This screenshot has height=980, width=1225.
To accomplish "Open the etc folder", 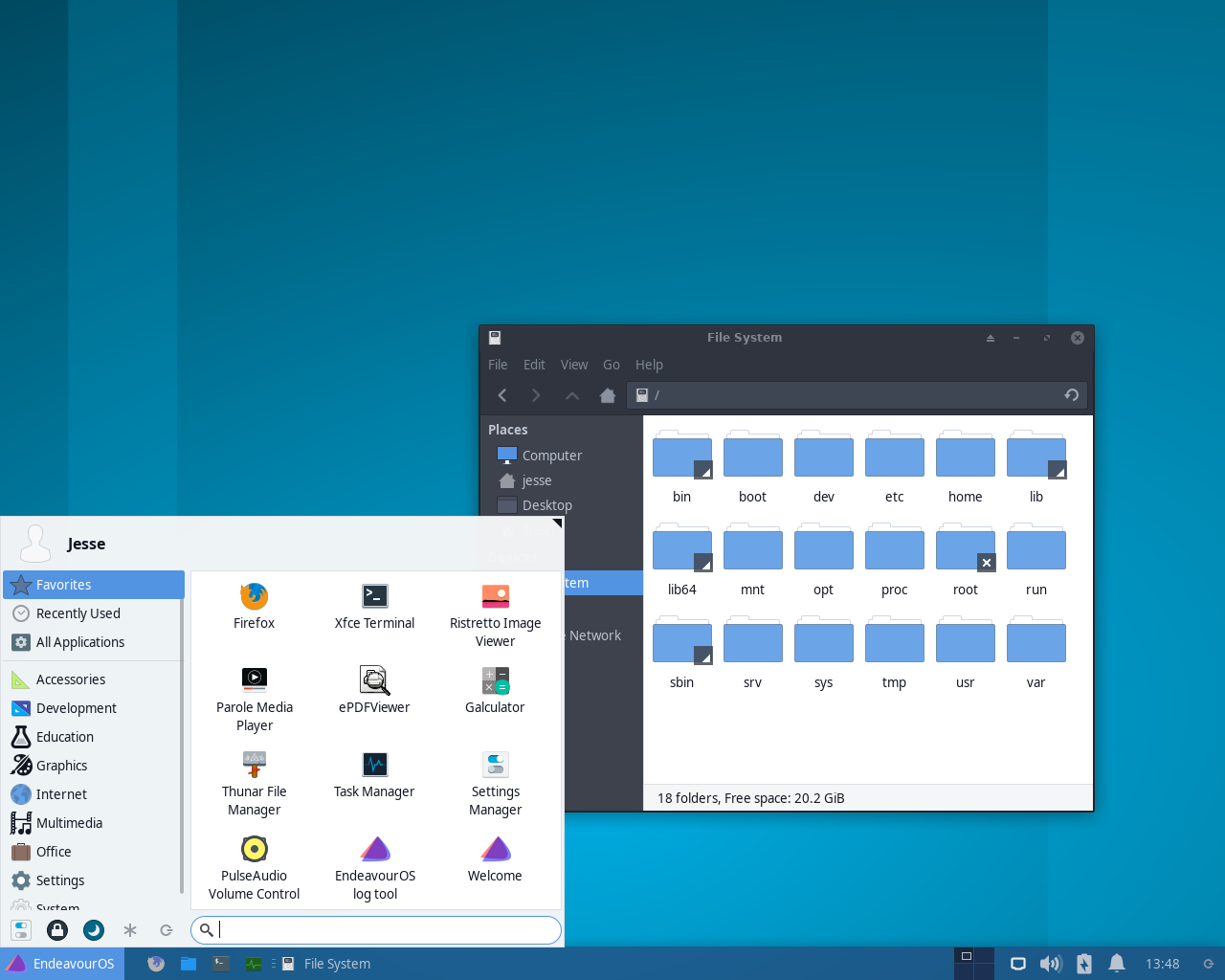I will (x=895, y=468).
